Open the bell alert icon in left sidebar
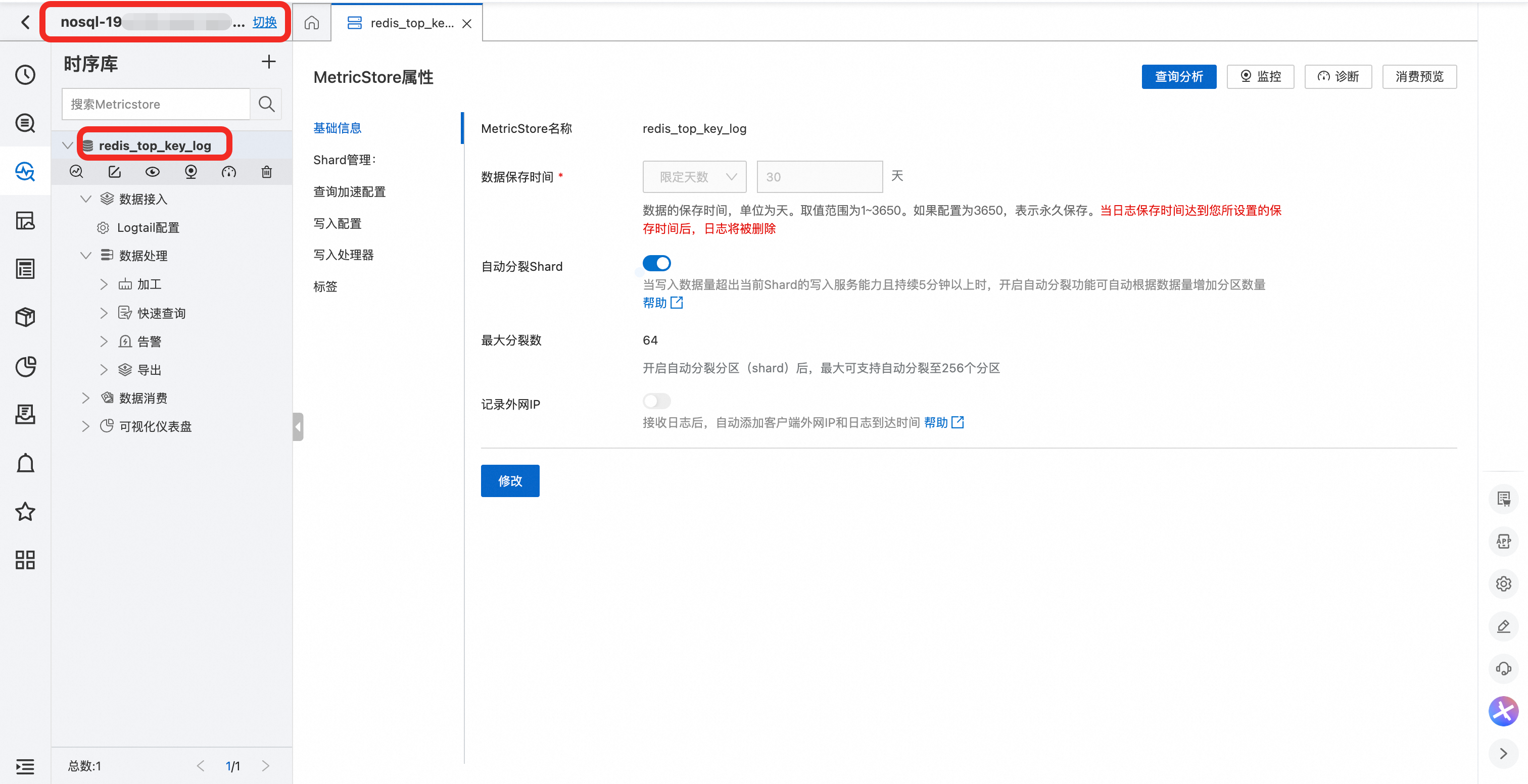 (25, 463)
